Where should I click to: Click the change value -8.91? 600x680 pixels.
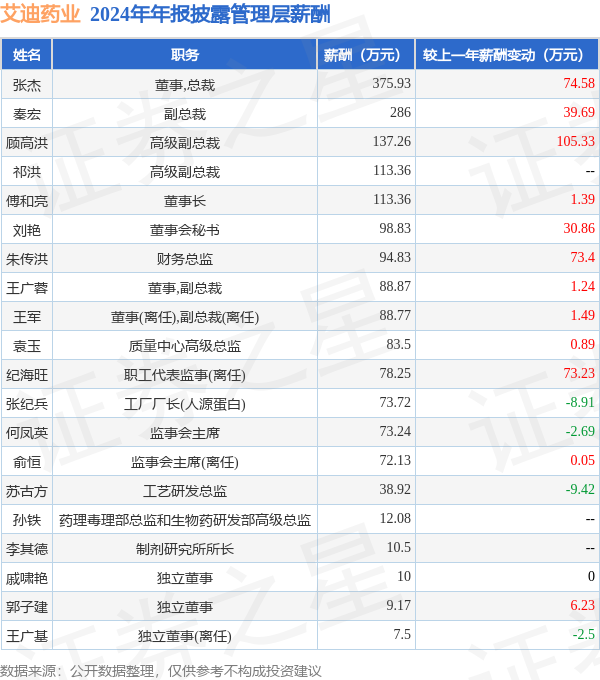point(580,402)
